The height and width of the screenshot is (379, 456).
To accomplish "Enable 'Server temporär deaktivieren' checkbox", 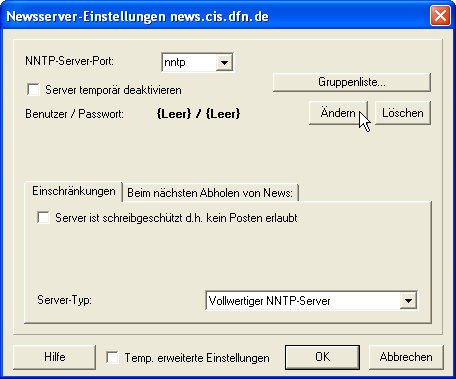I will point(34,90).
